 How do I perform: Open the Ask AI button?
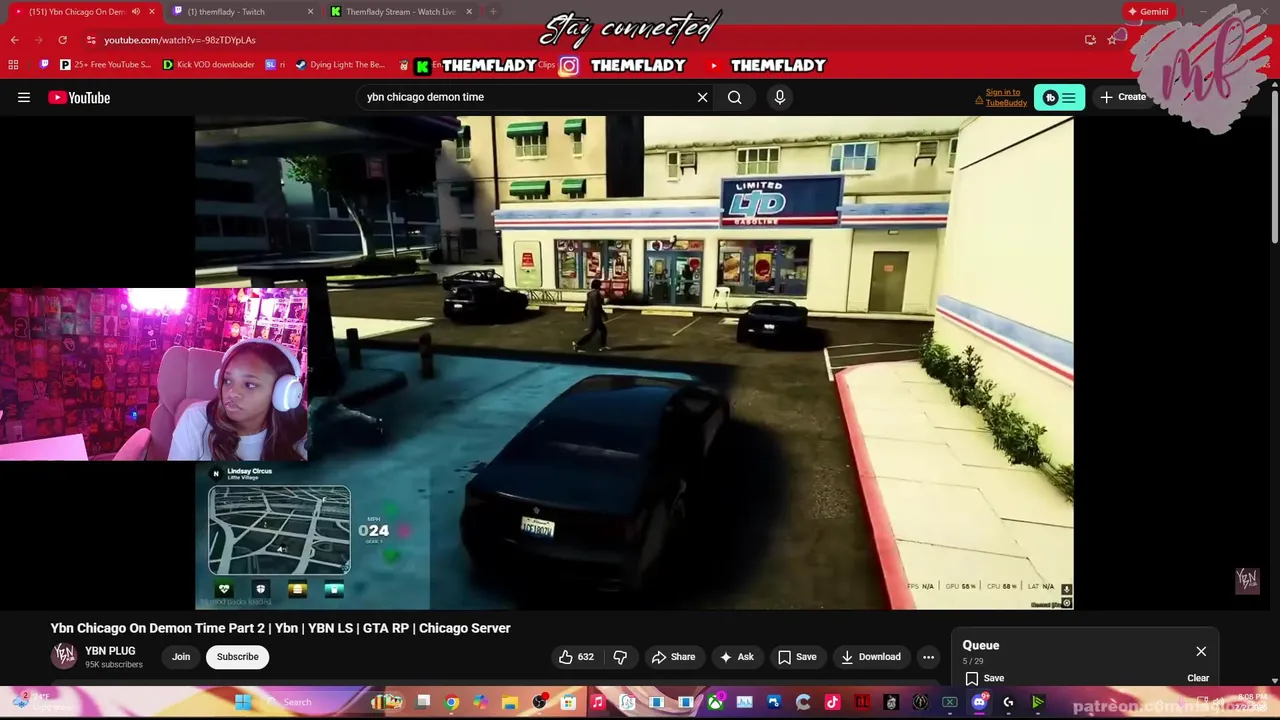[736, 657]
